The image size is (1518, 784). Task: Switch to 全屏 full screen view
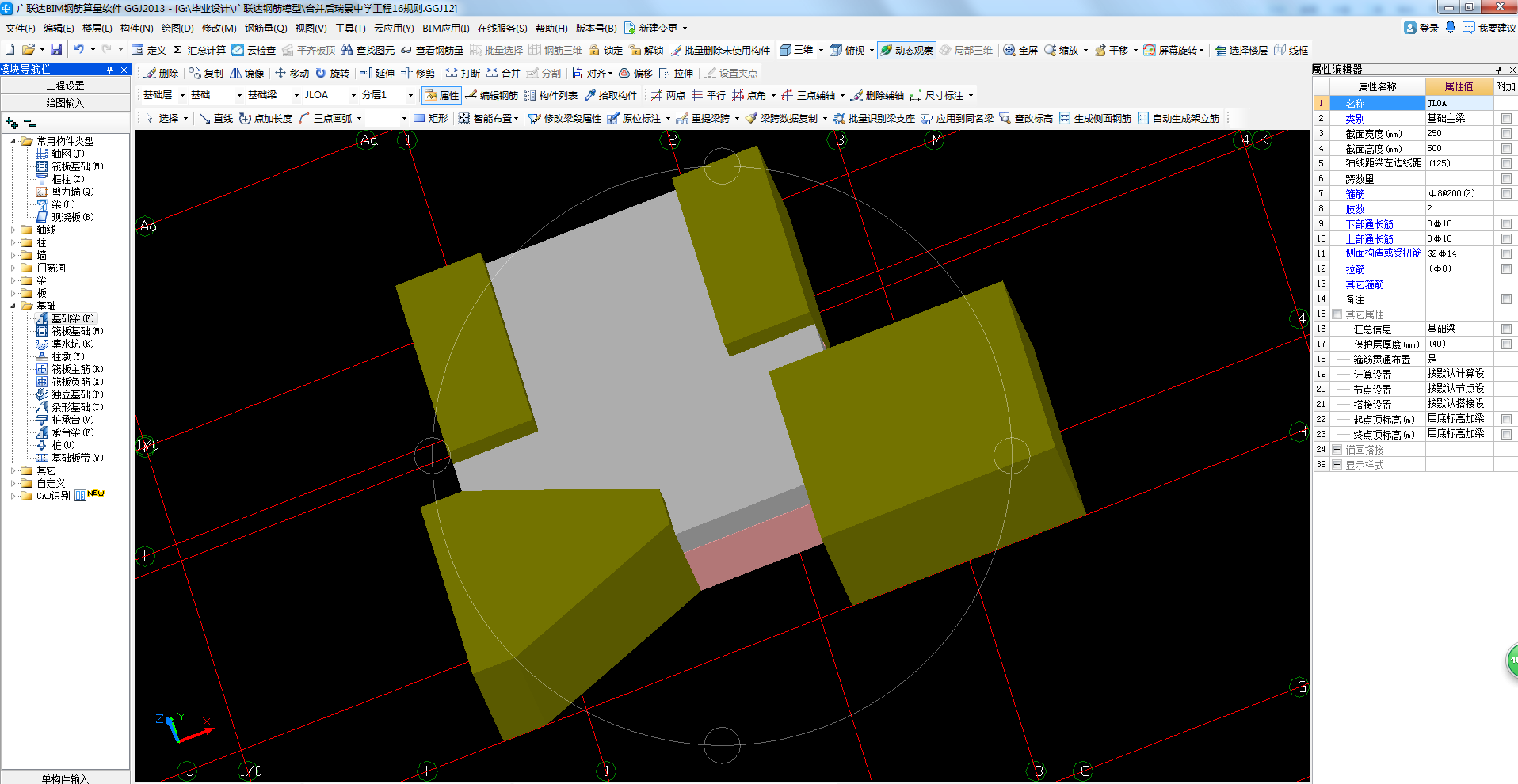1020,50
